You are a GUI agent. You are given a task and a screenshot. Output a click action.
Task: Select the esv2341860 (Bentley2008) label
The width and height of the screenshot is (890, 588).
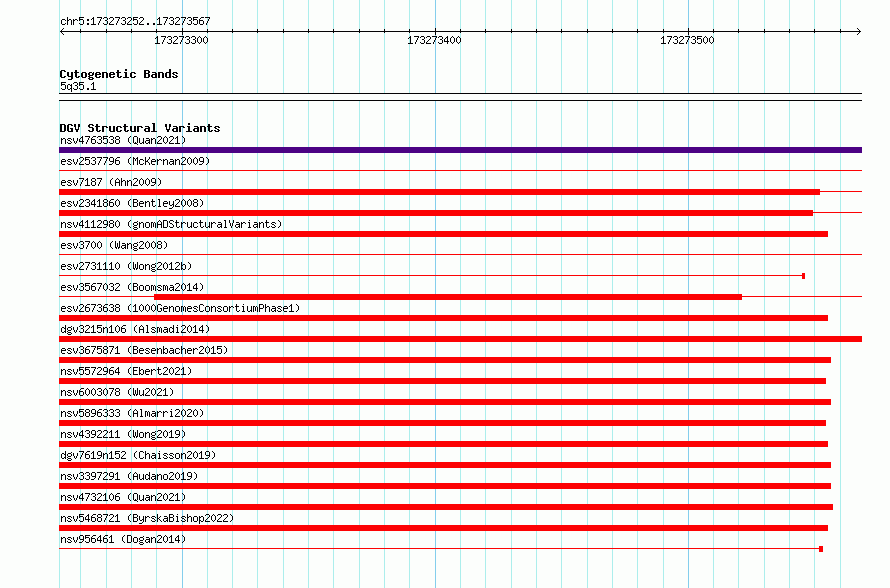[x=132, y=203]
